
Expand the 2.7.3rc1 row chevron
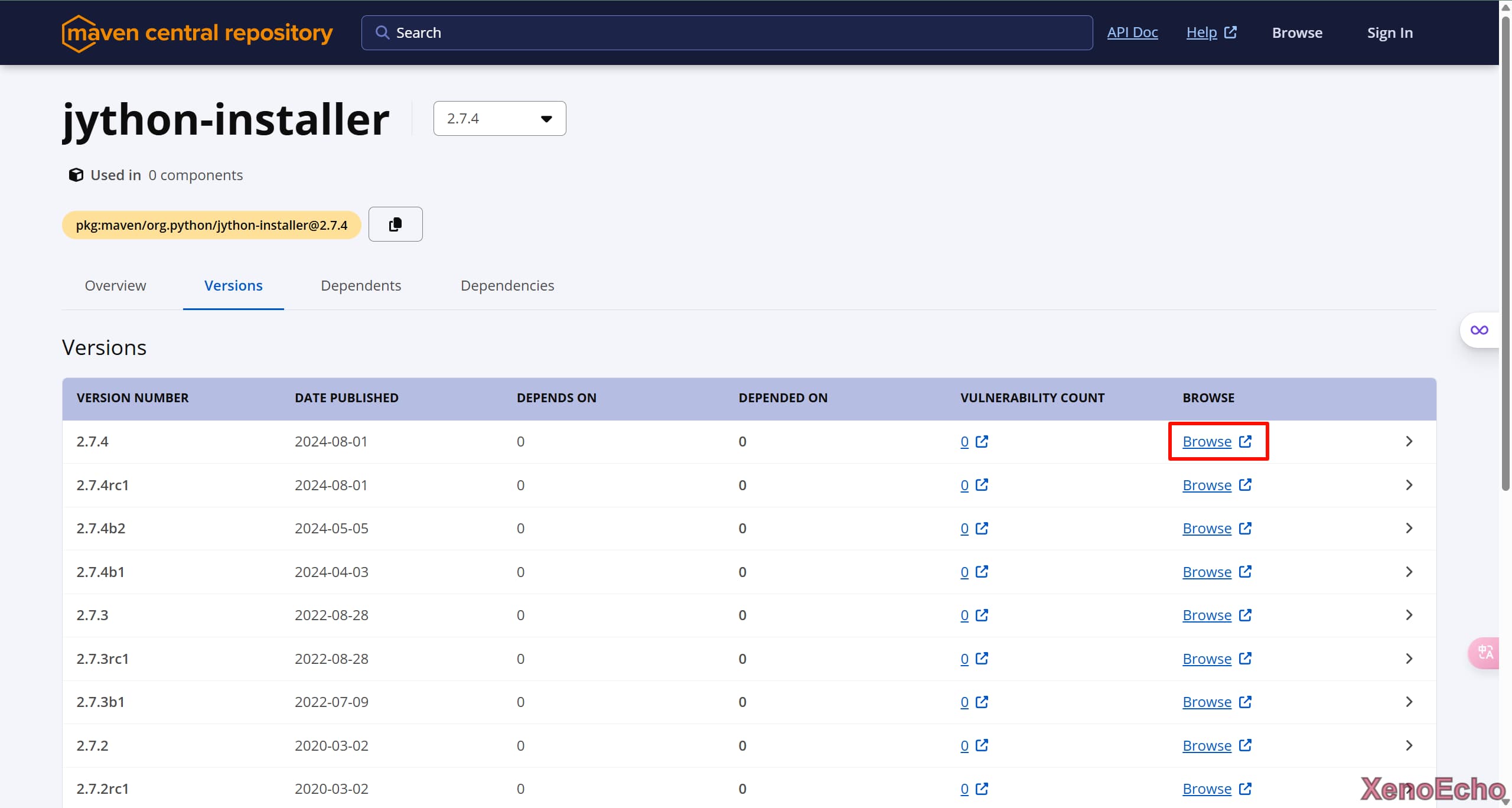point(1409,659)
